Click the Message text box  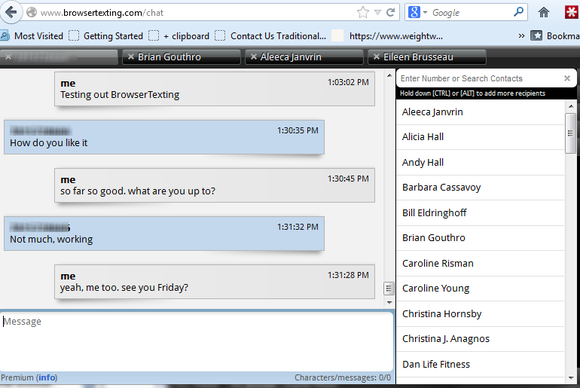[x=197, y=341]
